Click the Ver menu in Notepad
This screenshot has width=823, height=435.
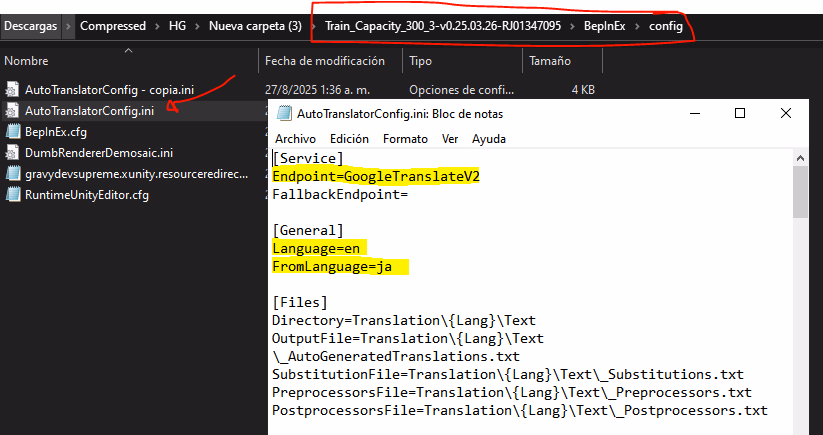(x=450, y=139)
